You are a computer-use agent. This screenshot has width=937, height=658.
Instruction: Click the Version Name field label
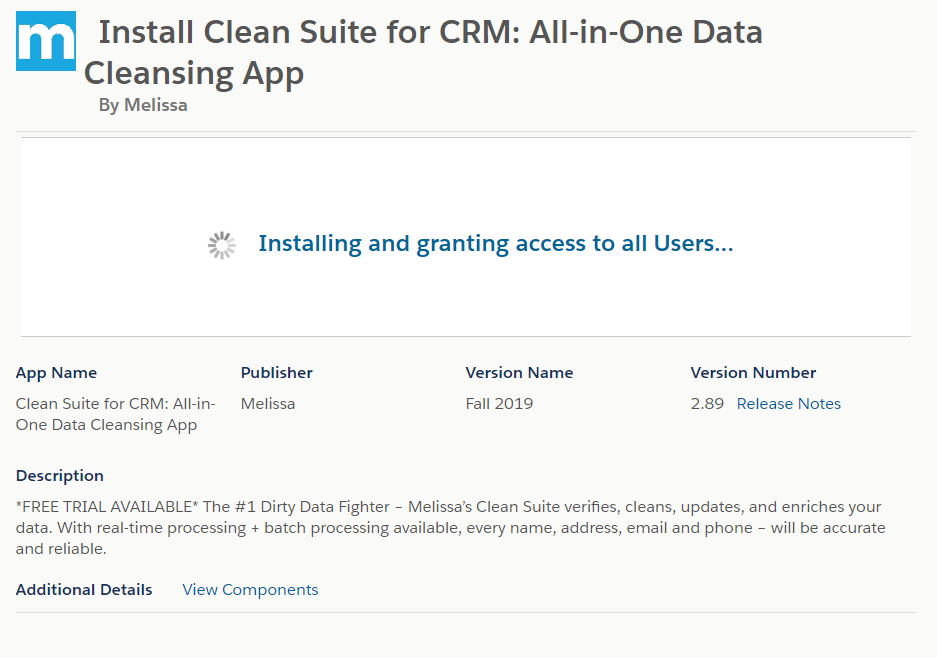point(519,373)
